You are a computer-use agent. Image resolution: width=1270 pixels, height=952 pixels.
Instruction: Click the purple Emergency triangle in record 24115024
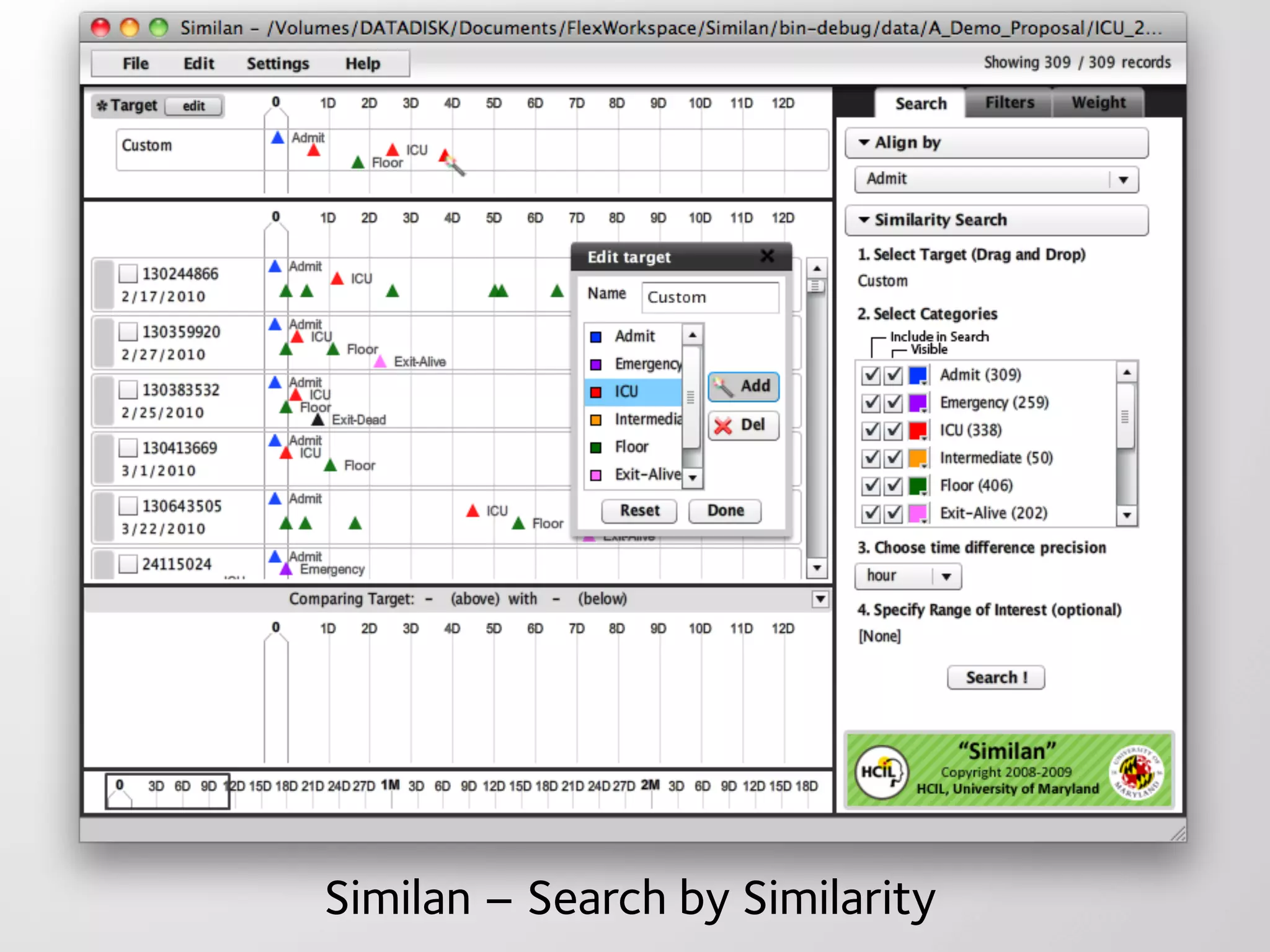[x=286, y=569]
